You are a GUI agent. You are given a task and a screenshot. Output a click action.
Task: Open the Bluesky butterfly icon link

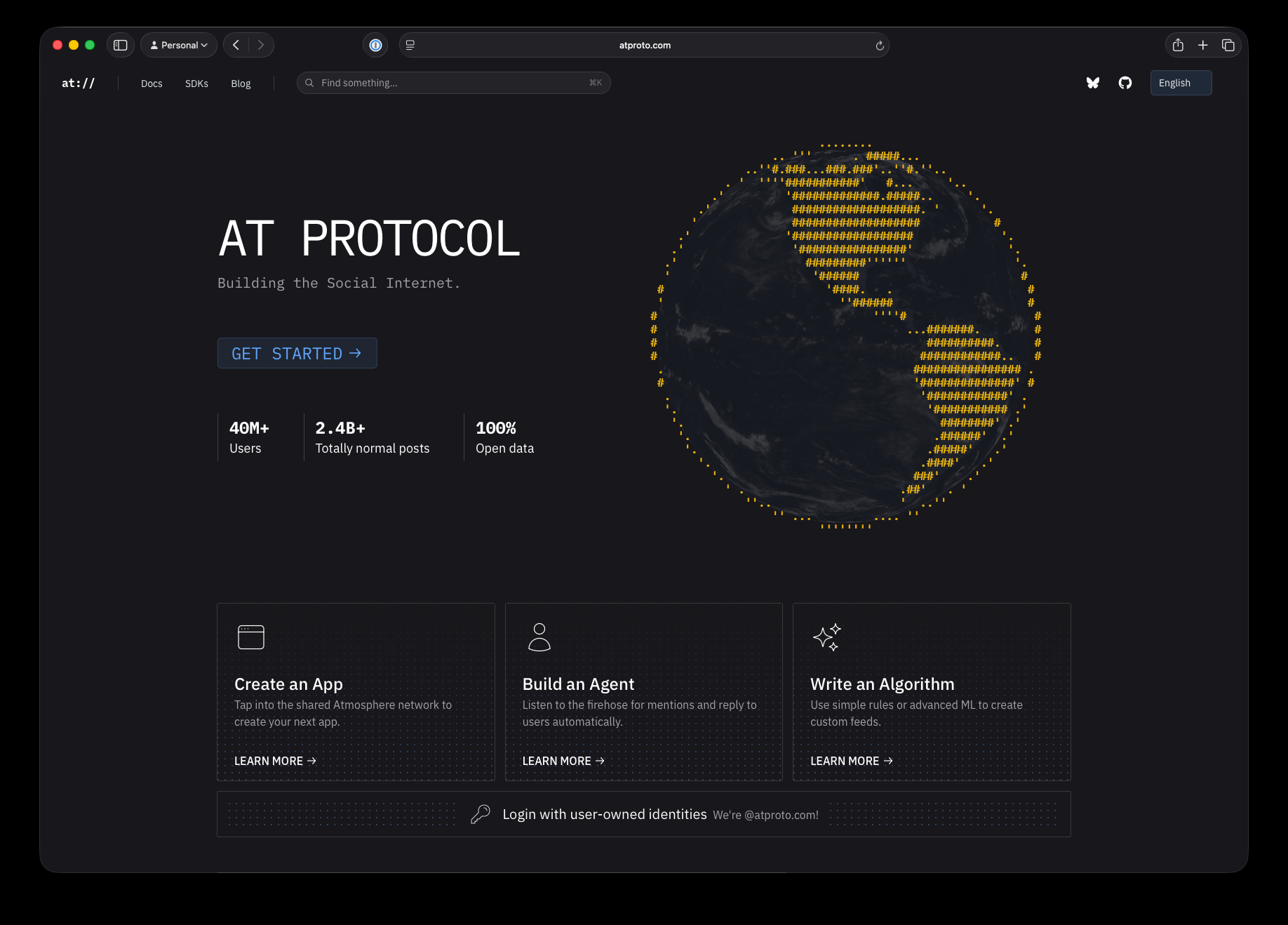tap(1092, 83)
